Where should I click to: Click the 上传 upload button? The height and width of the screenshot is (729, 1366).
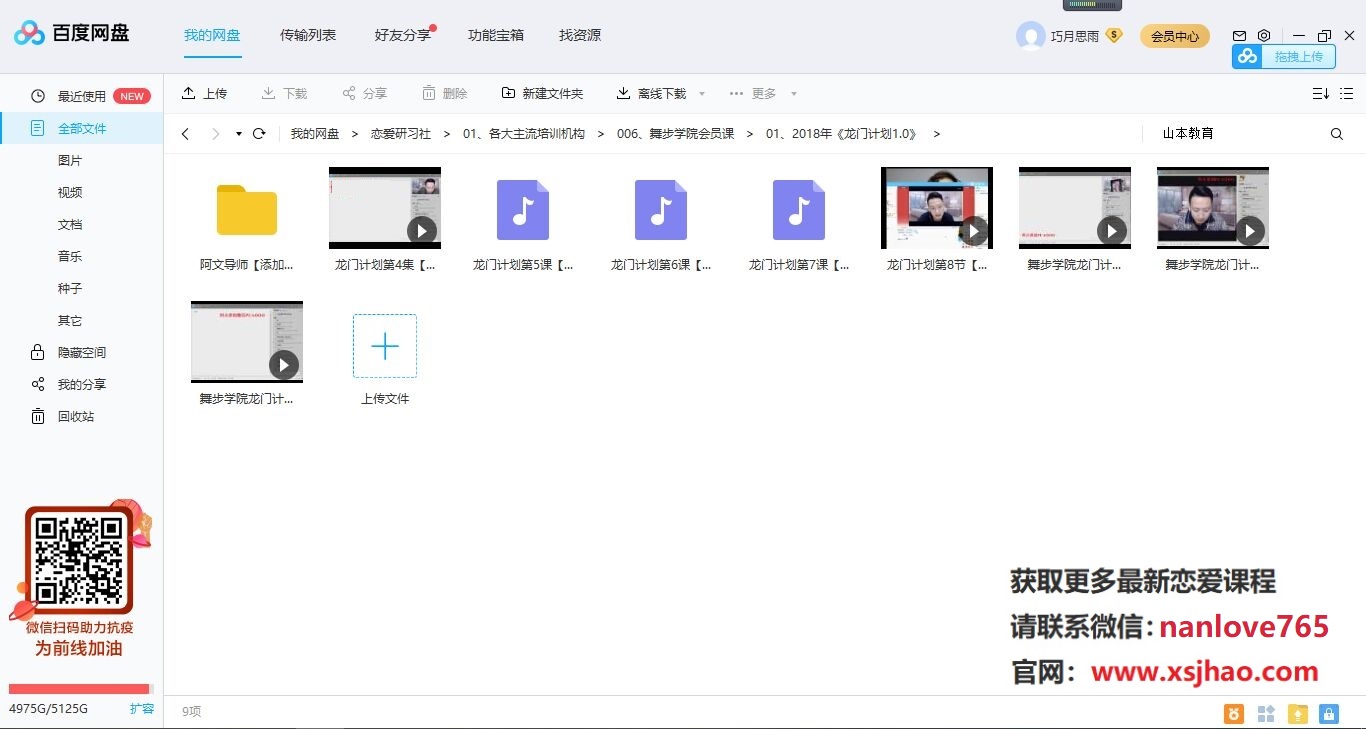204,93
